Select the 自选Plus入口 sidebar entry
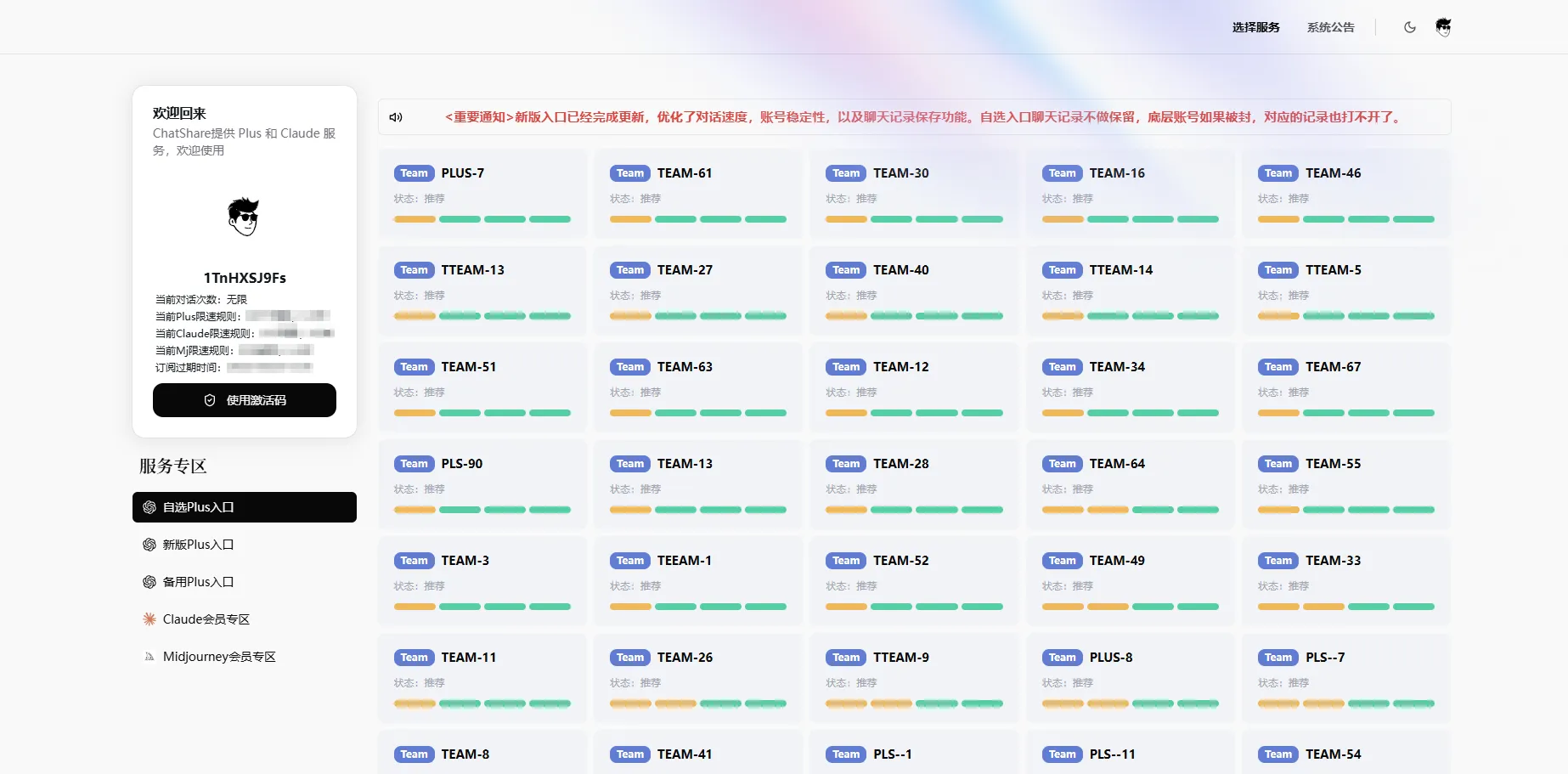Viewport: 1568px width, 774px height. click(x=244, y=507)
